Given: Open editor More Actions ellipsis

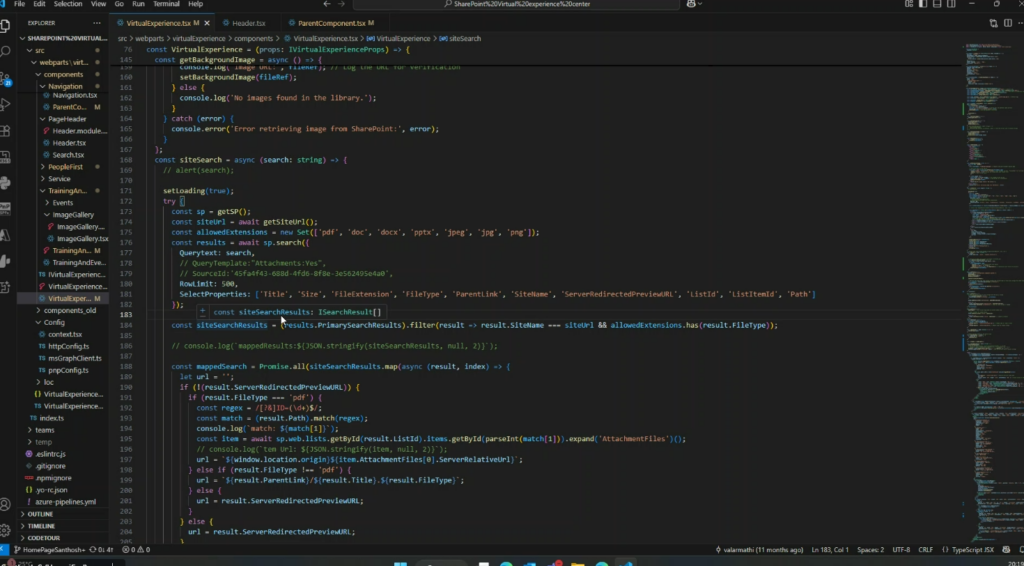Looking at the screenshot, I should (x=1021, y=23).
